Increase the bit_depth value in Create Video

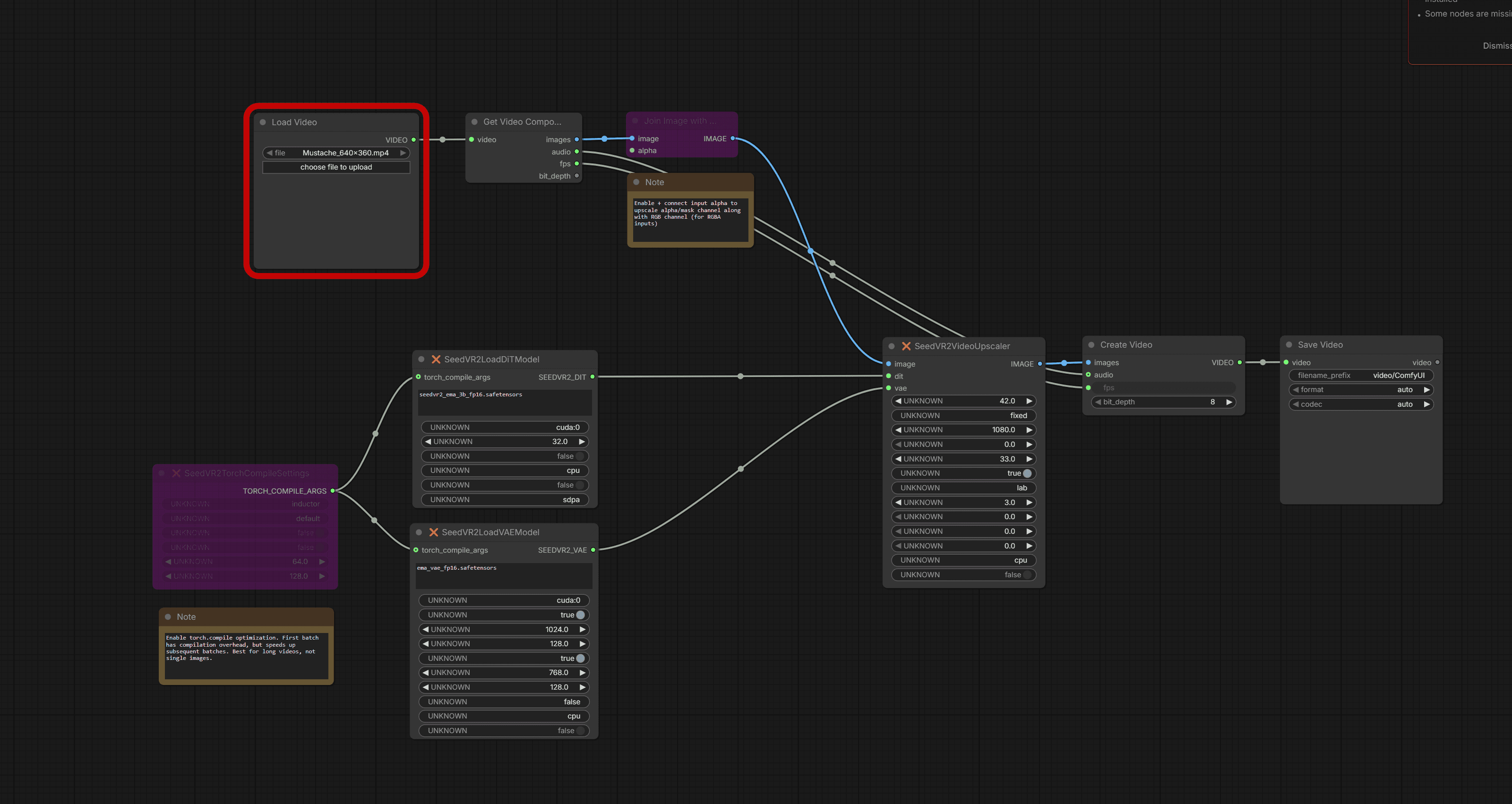click(x=1228, y=402)
